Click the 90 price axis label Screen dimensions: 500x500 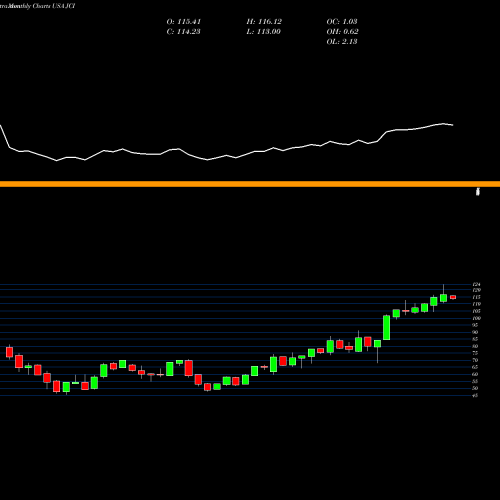coord(475,332)
